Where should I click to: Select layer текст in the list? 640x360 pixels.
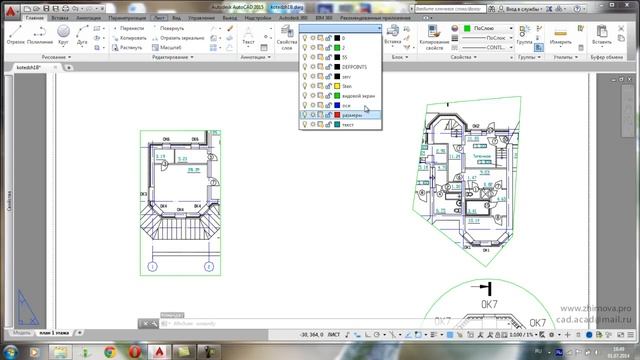[340, 124]
